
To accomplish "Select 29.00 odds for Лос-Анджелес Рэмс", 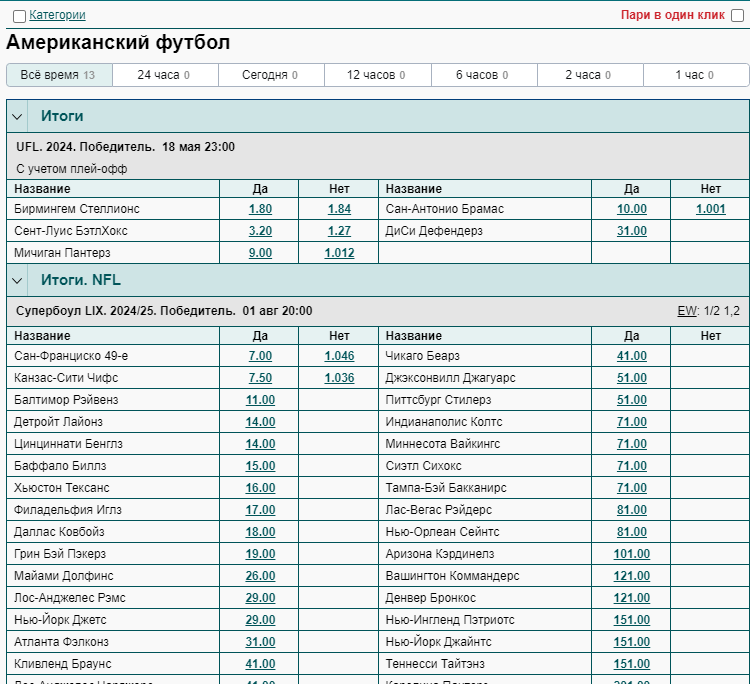I will point(260,598).
